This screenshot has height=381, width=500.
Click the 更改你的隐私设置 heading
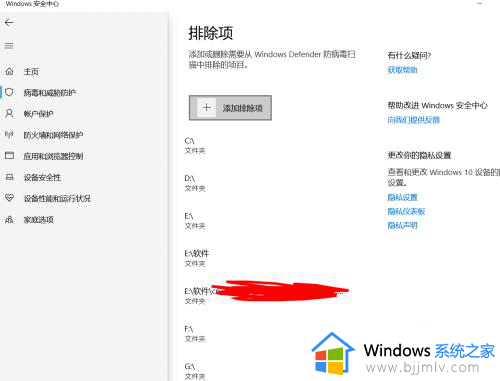[x=419, y=155]
